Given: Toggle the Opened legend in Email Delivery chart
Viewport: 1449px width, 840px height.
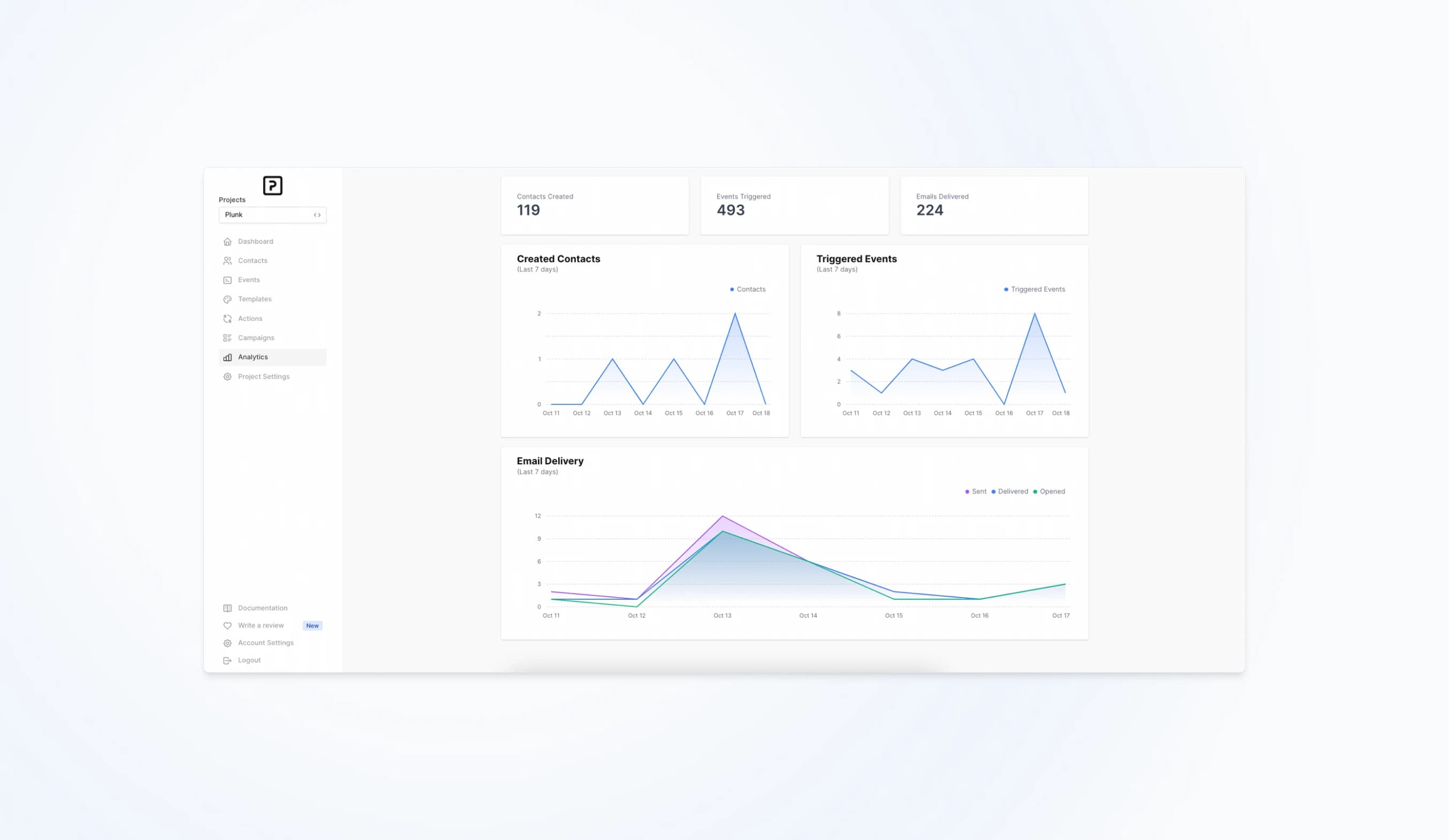Looking at the screenshot, I should point(1052,491).
